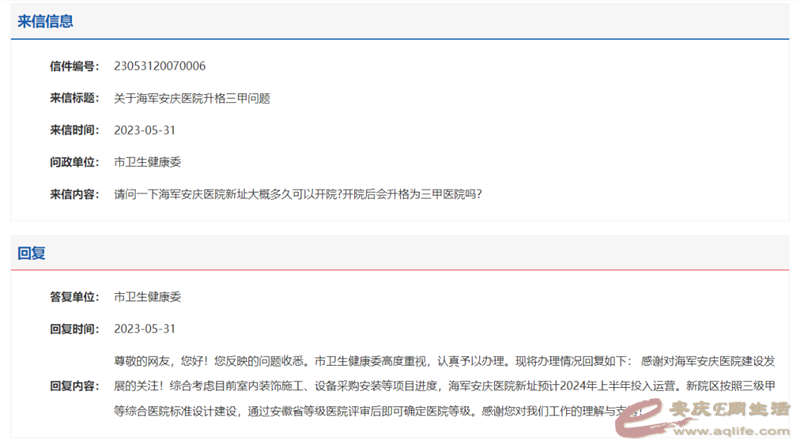
Task: Click the title 关于海军安庆医院升格三甲问题
Action: click(x=192, y=98)
